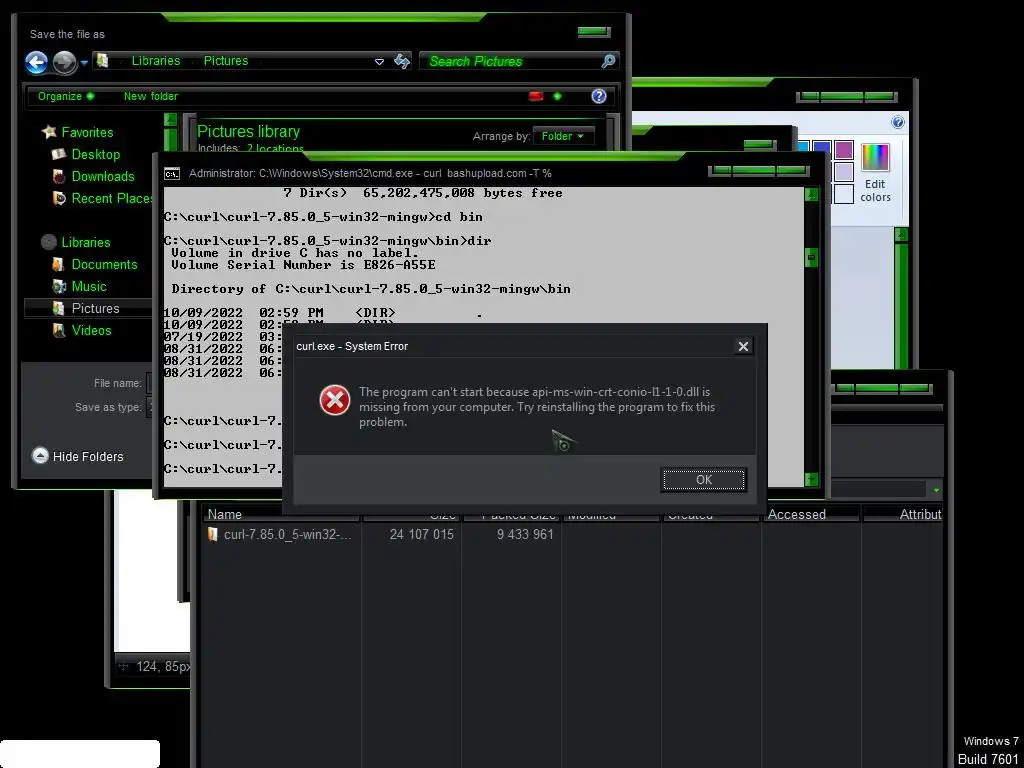Viewport: 1024px width, 768px height.
Task: Click cmd window scrollbar down arrow
Action: [x=811, y=479]
